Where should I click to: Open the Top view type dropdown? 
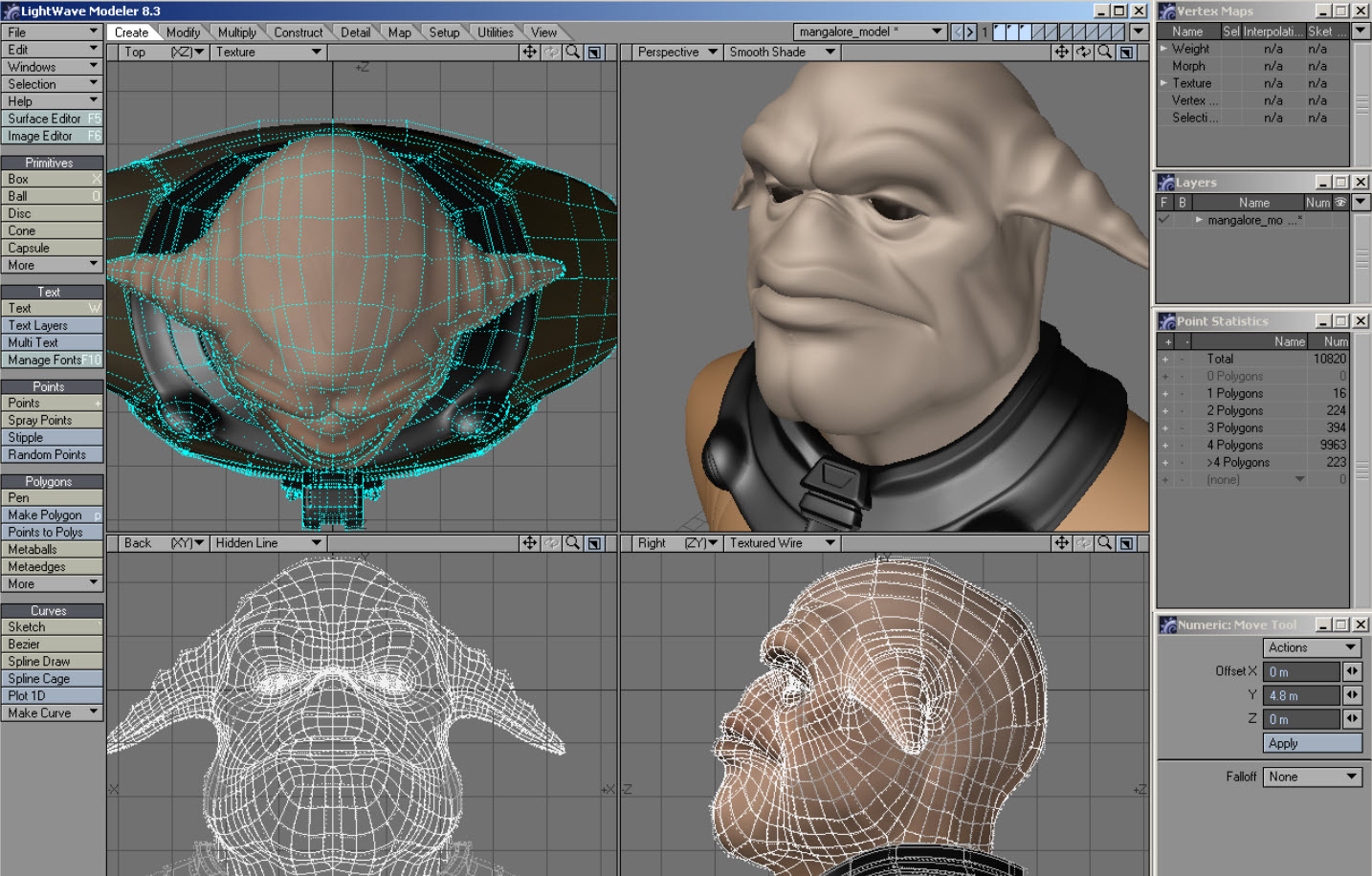click(x=163, y=52)
